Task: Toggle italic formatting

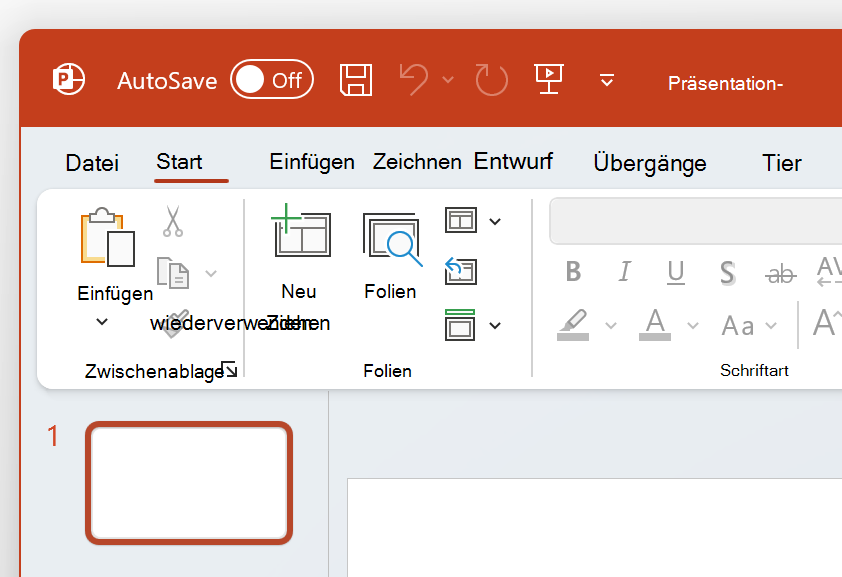Action: [x=624, y=271]
